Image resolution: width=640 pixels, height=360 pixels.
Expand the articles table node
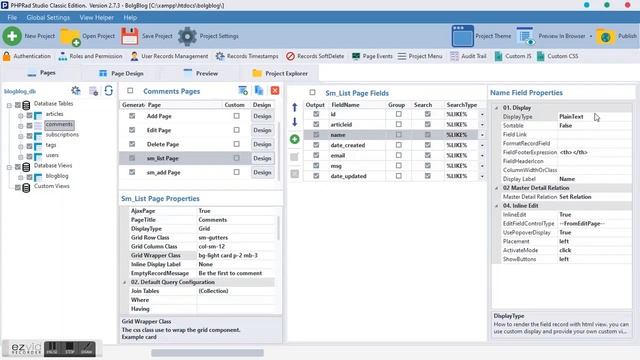pos(20,116)
